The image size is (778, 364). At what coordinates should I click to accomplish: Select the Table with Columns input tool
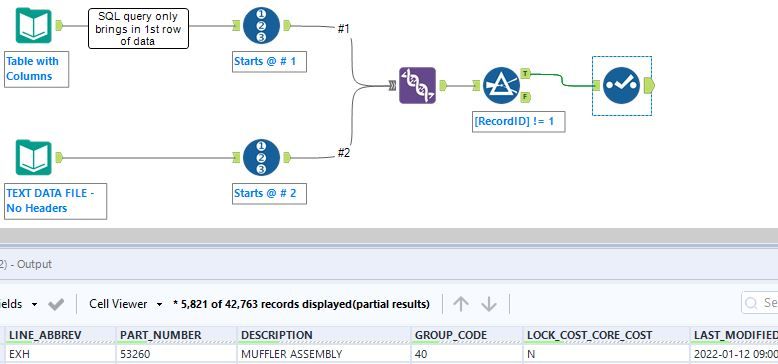[33, 26]
